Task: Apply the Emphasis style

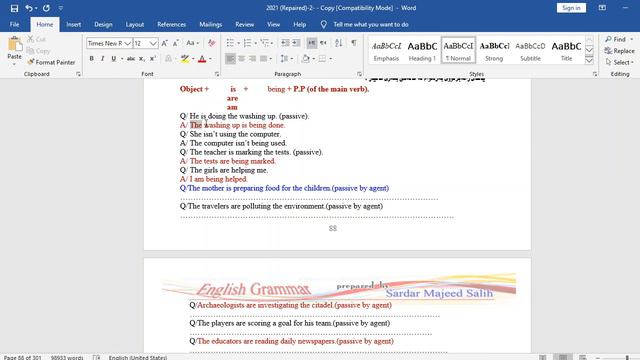Action: [x=386, y=51]
